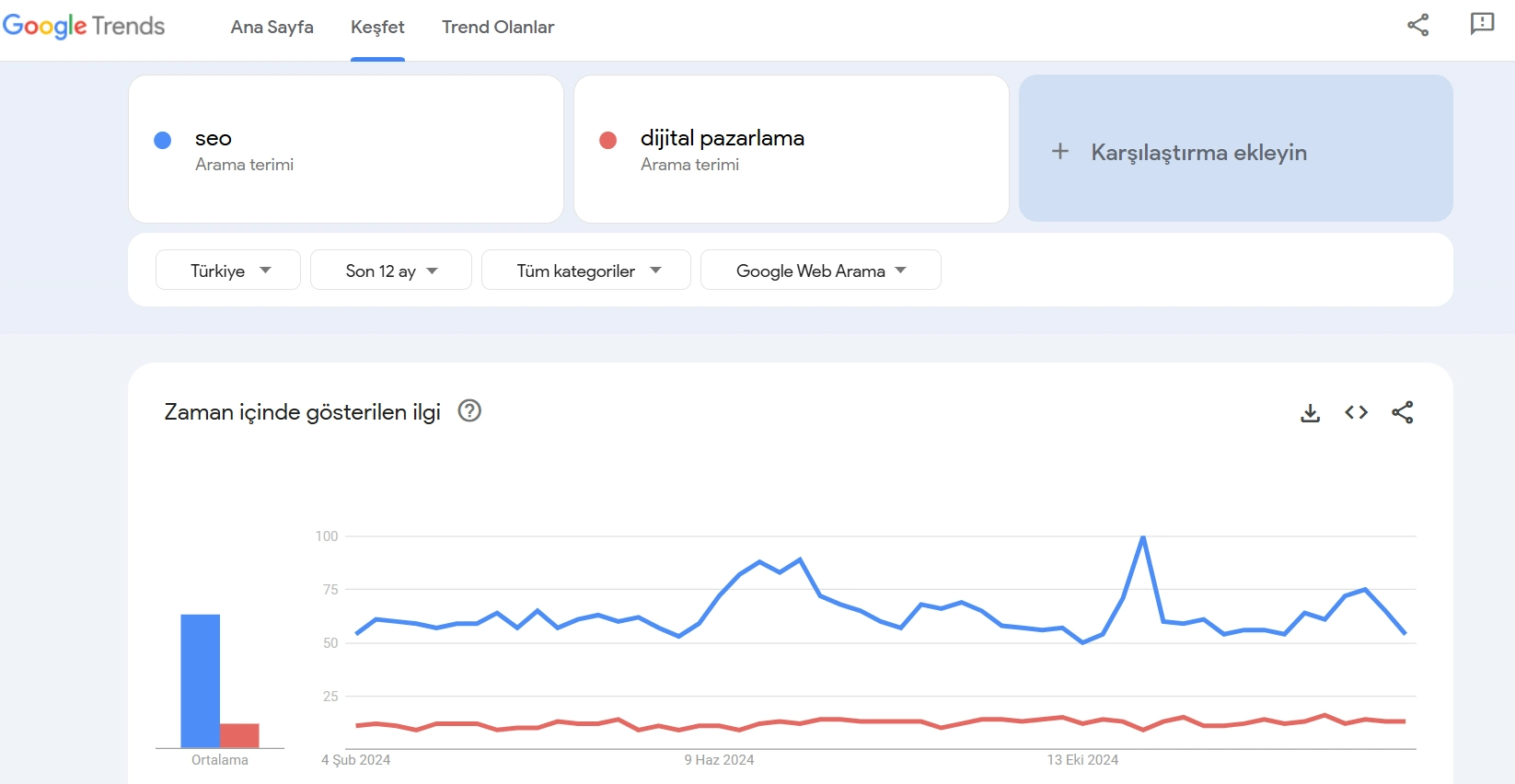Open the embed code icon for chart
1515x784 pixels.
click(x=1357, y=412)
